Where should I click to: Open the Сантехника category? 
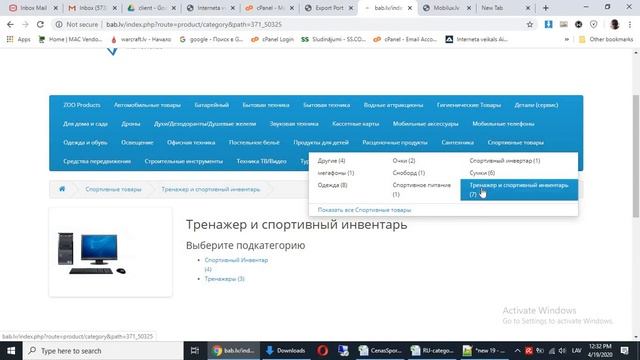pos(458,142)
